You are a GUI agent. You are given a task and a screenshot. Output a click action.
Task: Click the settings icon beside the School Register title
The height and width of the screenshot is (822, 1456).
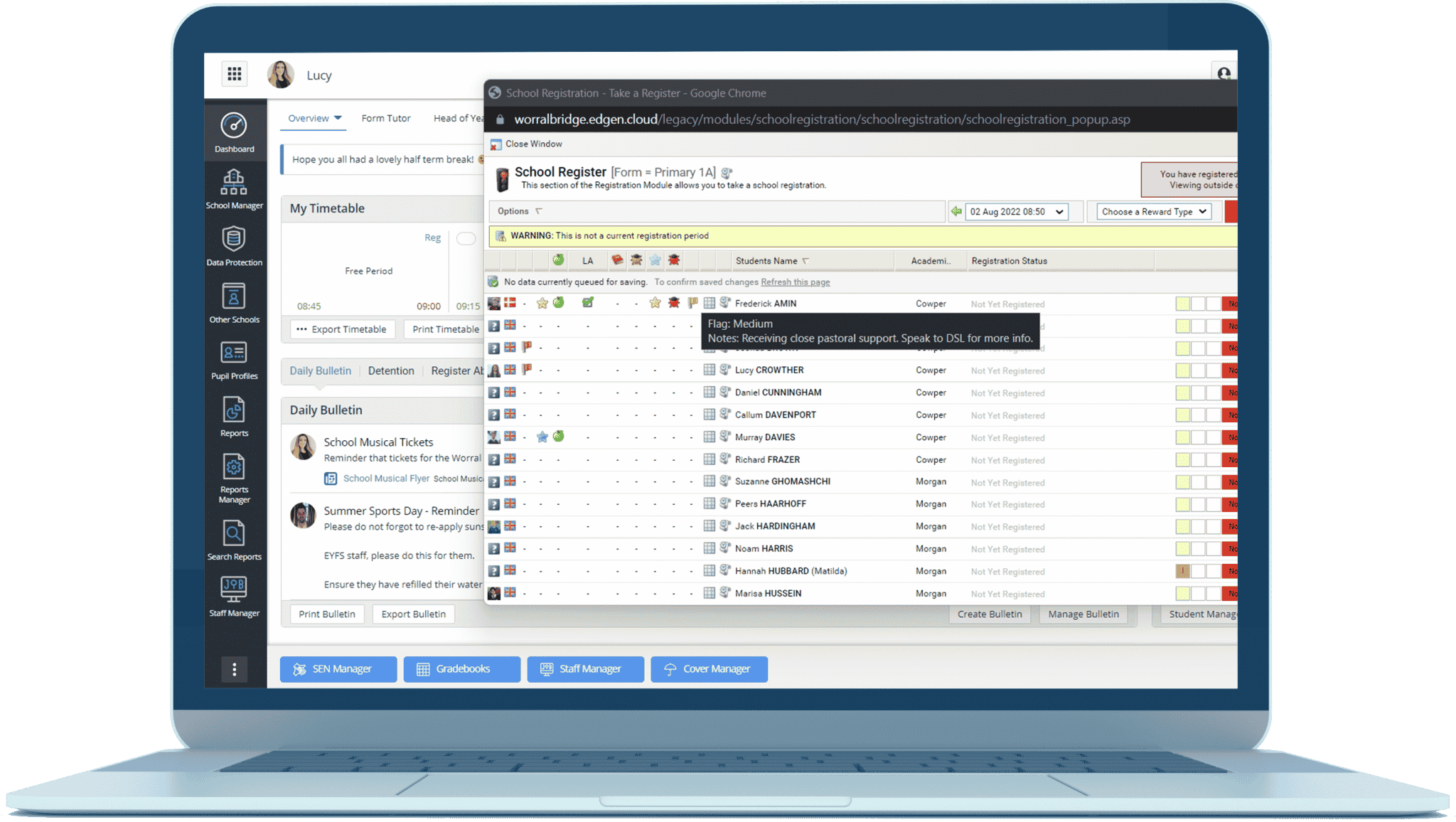tap(727, 173)
